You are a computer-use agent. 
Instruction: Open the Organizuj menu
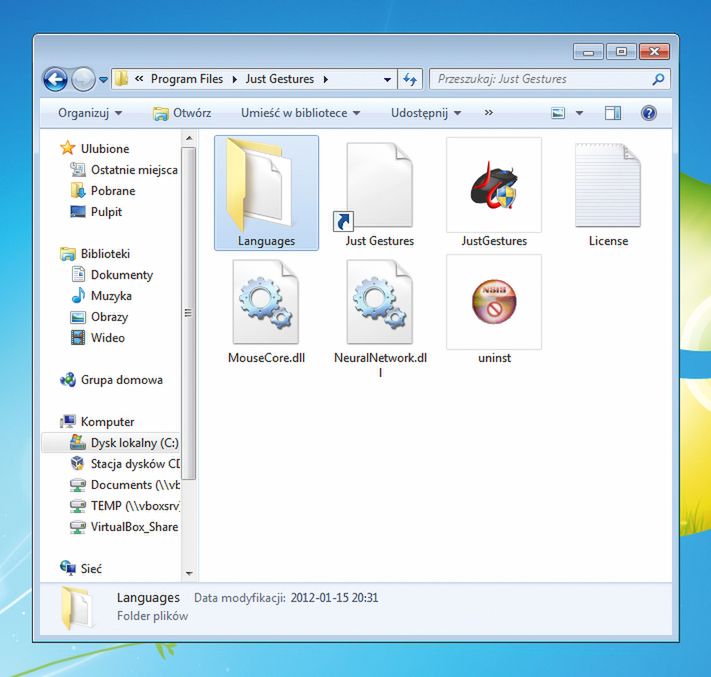pyautogui.click(x=90, y=113)
